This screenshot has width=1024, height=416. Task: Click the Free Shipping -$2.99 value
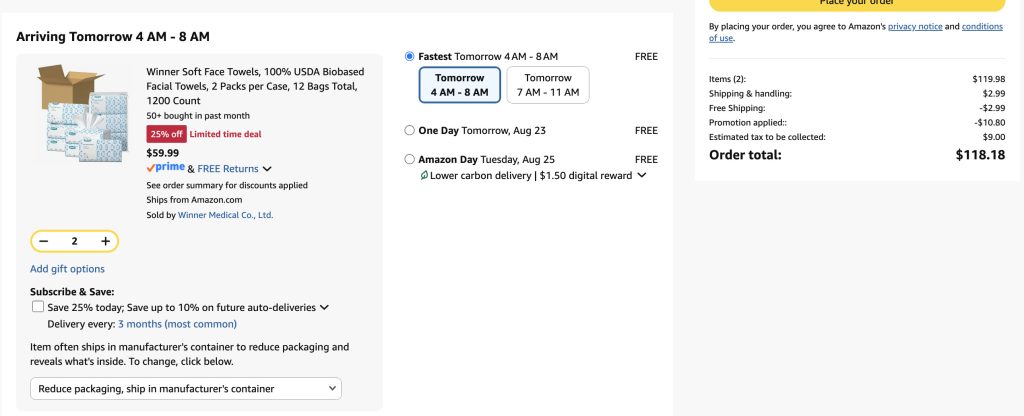point(992,108)
